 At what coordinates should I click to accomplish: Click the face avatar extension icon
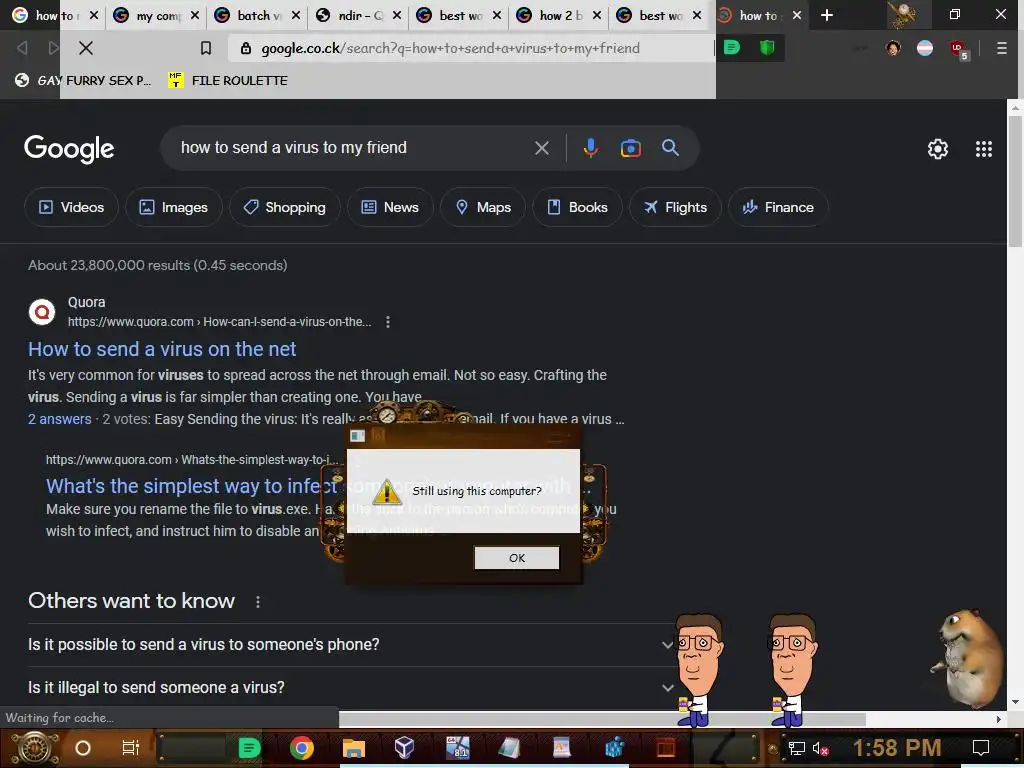coord(893,48)
